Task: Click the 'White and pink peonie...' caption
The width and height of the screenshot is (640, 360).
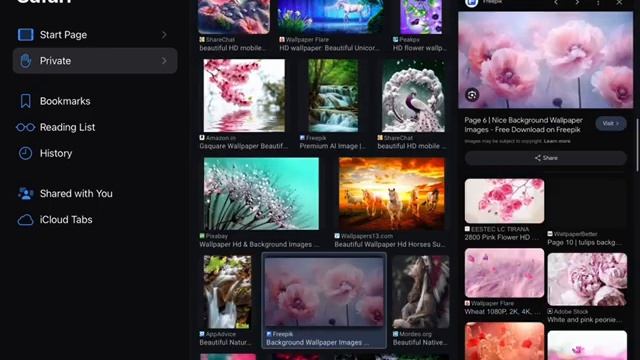Action: [584, 320]
